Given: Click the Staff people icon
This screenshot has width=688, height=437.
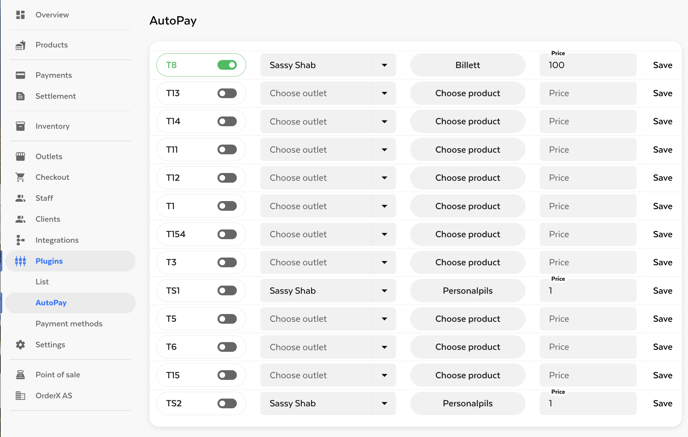Looking at the screenshot, I should pos(20,198).
